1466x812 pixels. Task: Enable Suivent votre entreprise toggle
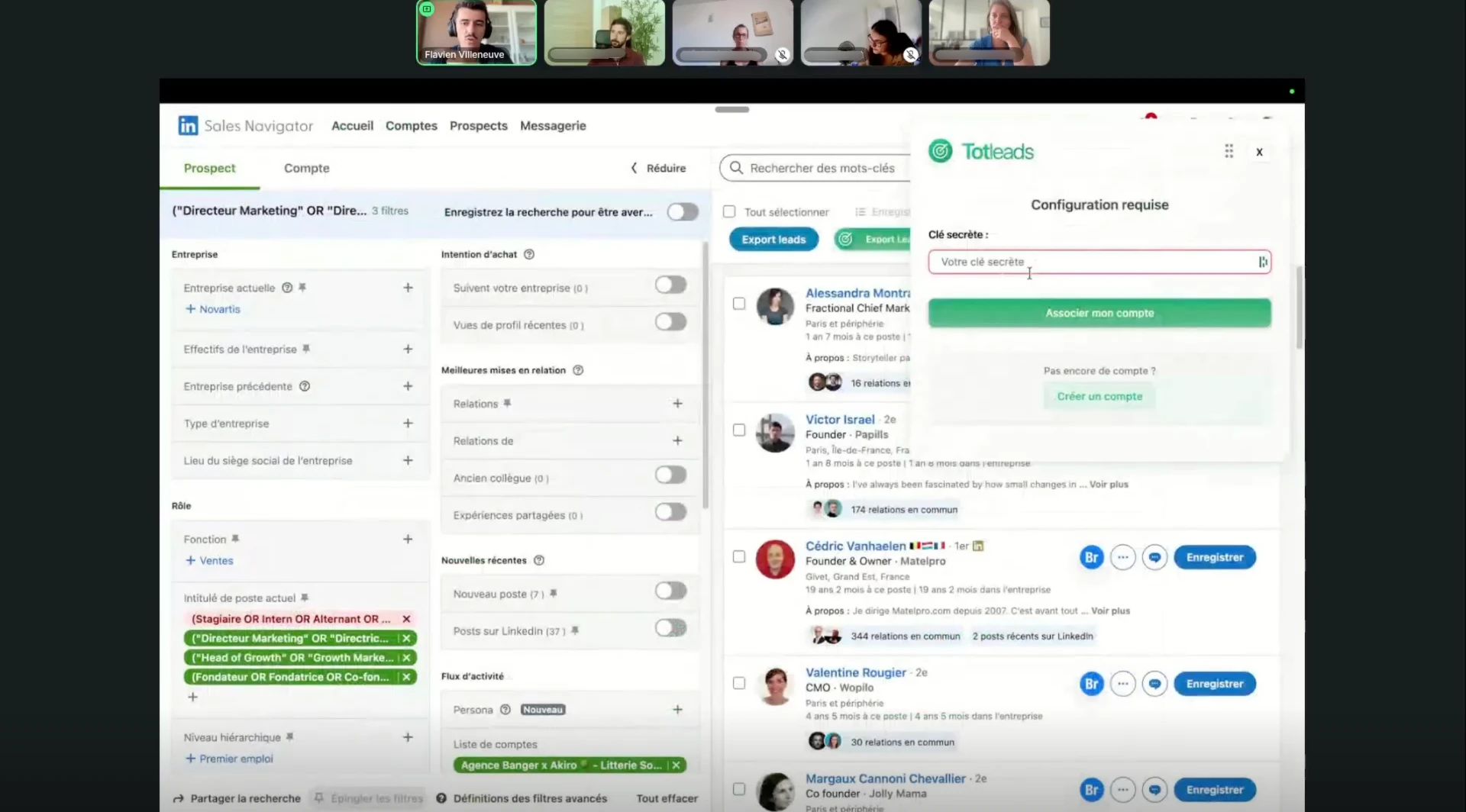pos(671,285)
